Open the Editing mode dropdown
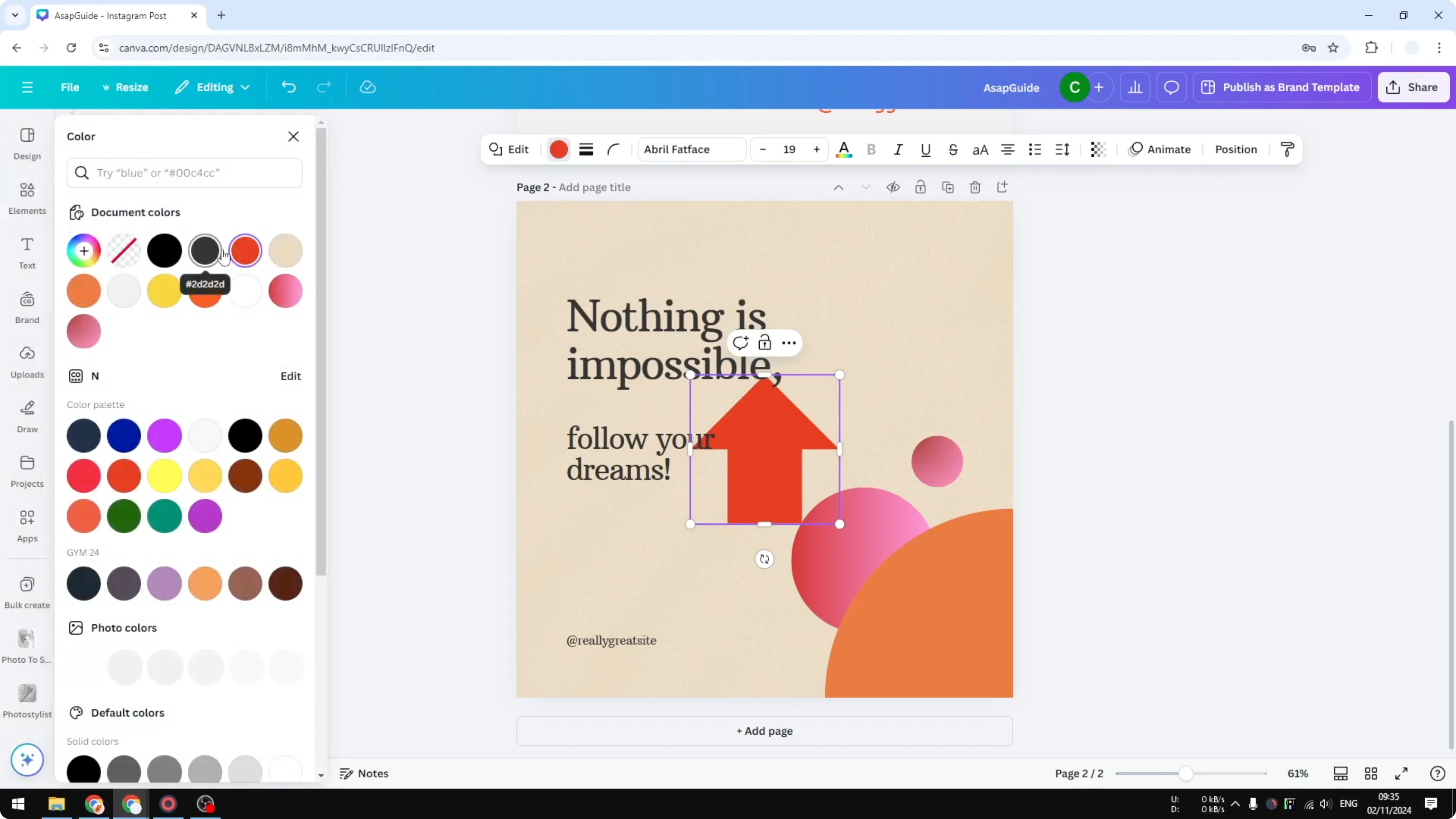Viewport: 1456px width, 819px height. [212, 87]
